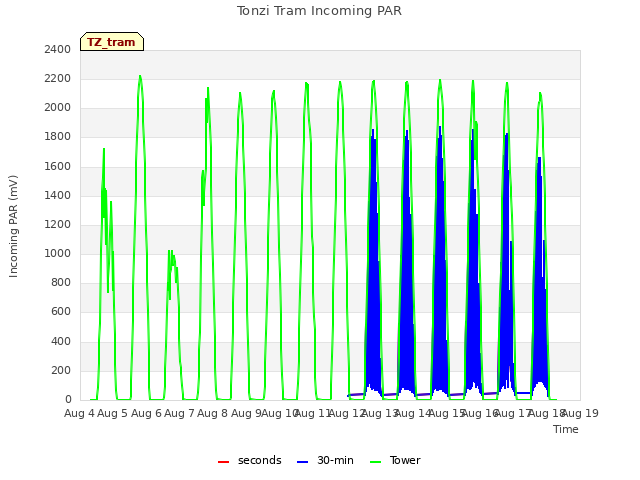The image size is (640, 480).
Task: Click the TZ_tram annotation label
Action: click(111, 42)
